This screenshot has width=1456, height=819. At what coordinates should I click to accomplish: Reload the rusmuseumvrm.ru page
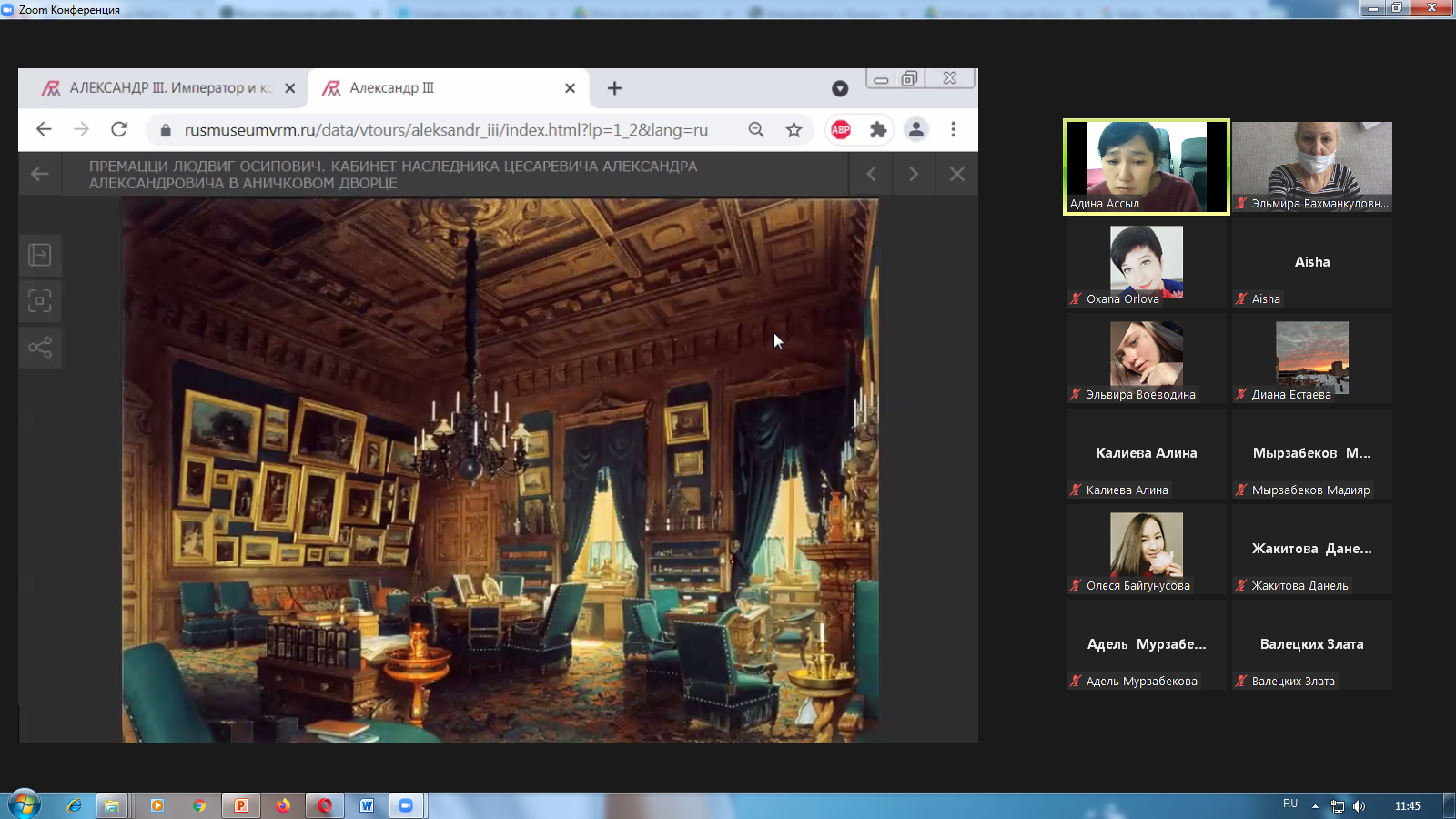point(119,129)
